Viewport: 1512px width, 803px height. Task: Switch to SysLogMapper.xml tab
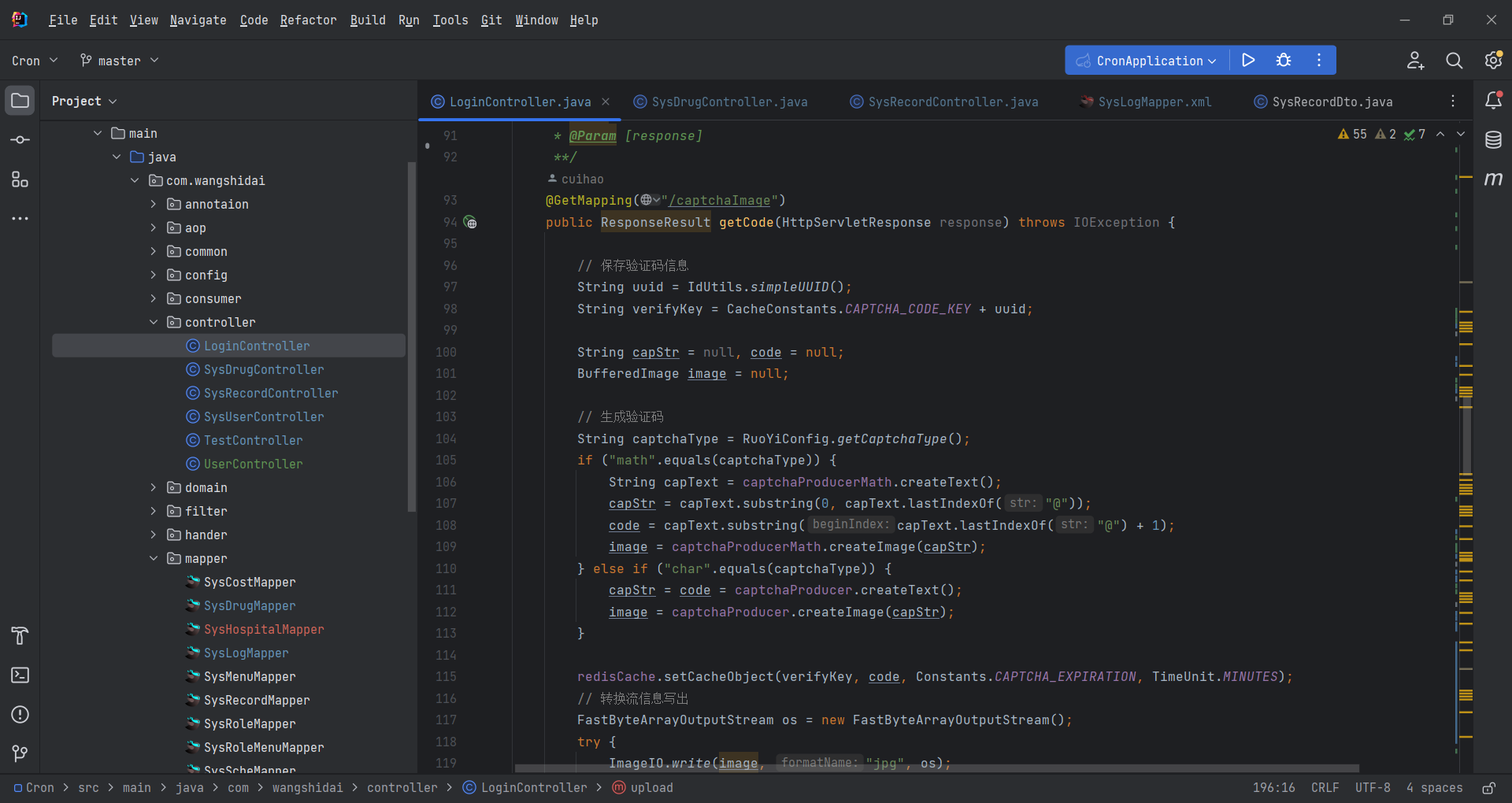(x=1146, y=102)
